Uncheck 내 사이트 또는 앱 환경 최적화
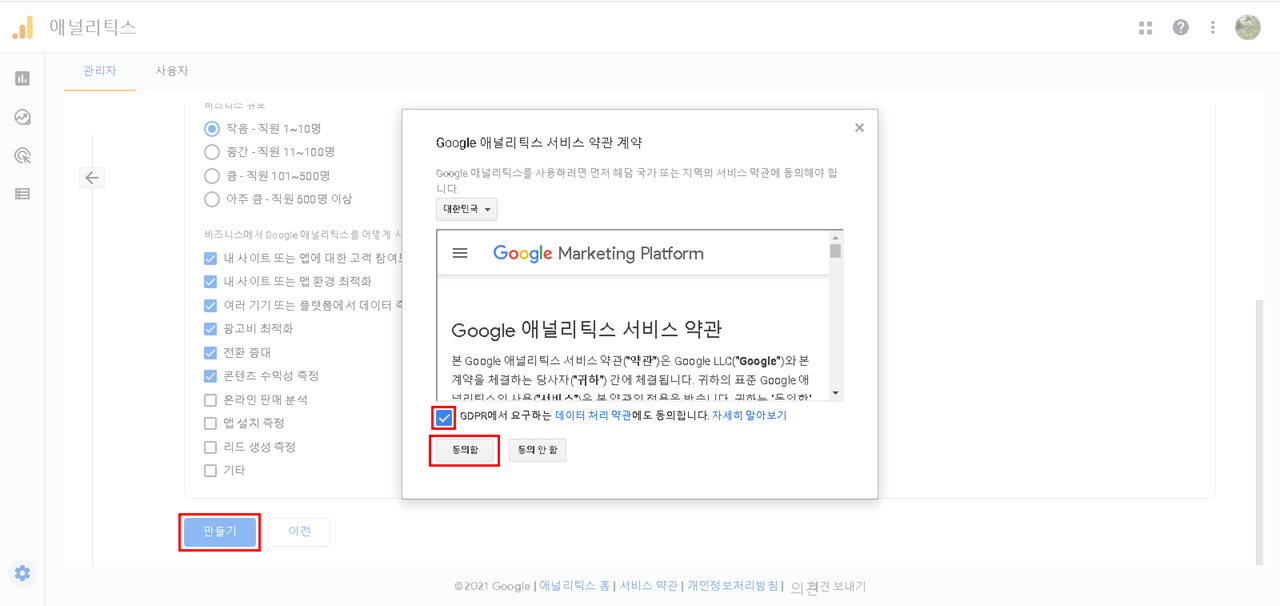The height and width of the screenshot is (606, 1280). click(x=210, y=282)
